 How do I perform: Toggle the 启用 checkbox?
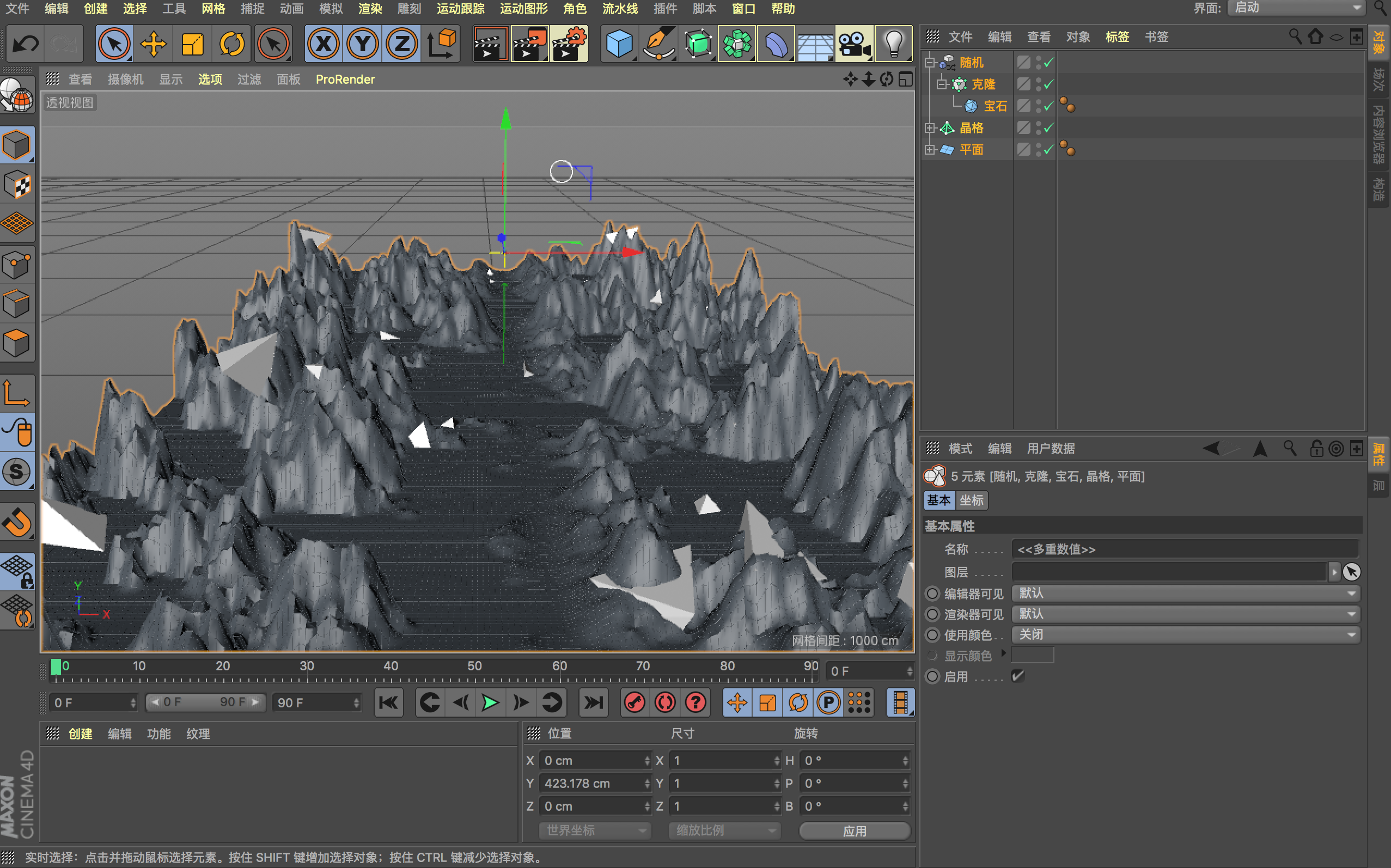(x=1017, y=676)
